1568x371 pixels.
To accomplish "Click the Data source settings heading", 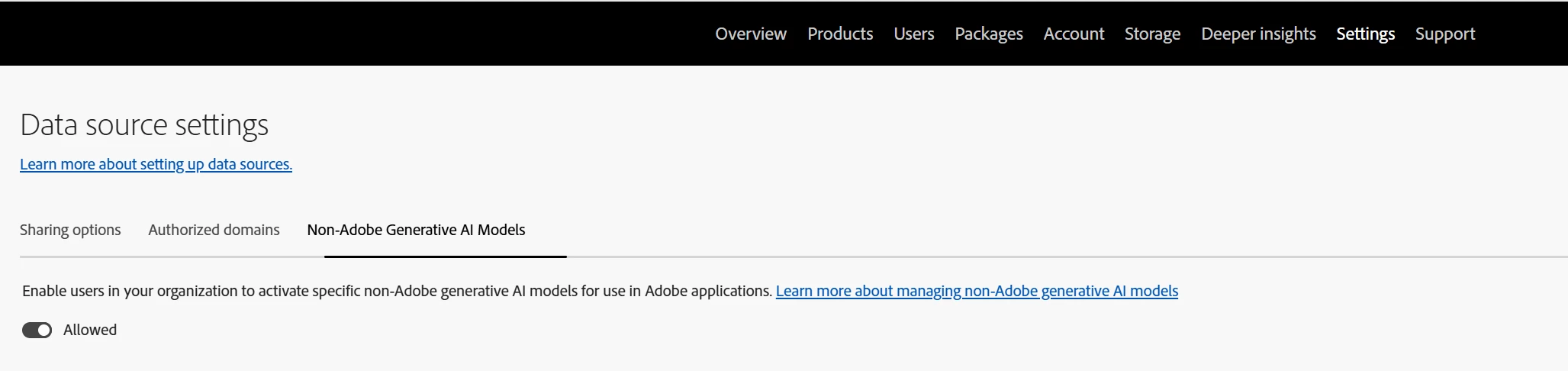I will [x=144, y=124].
